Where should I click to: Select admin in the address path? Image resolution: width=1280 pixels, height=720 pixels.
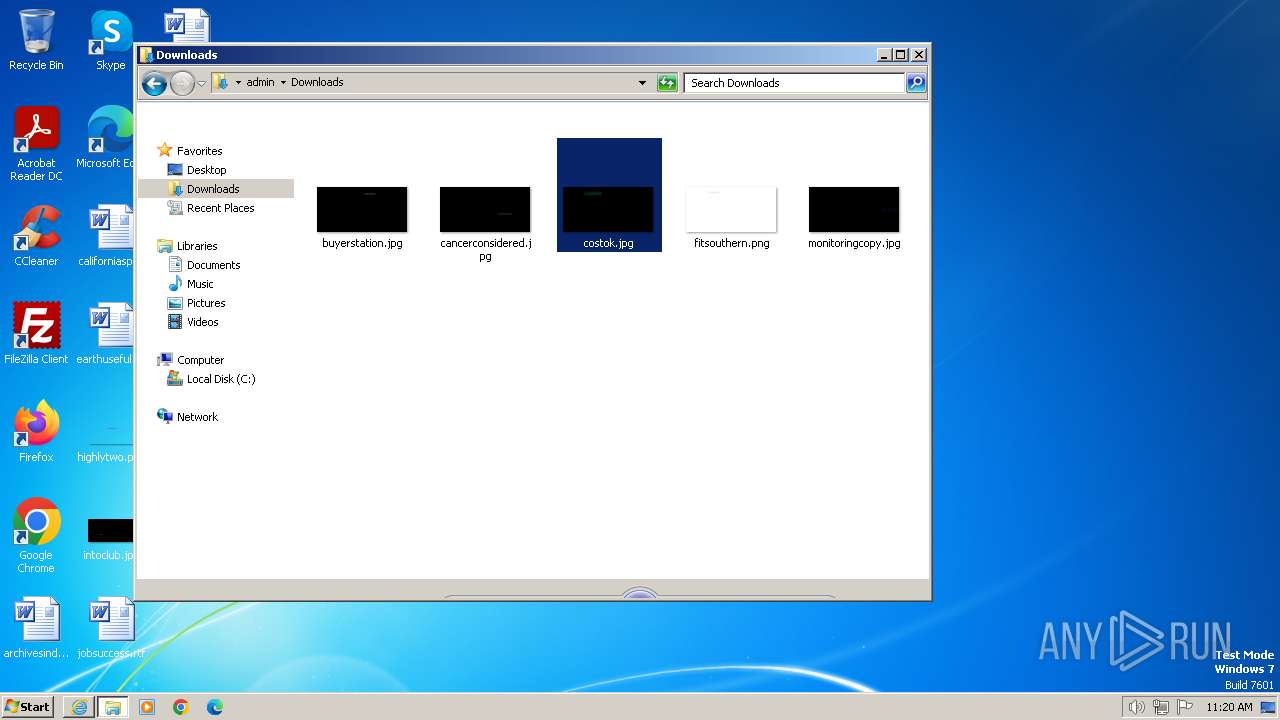260,83
